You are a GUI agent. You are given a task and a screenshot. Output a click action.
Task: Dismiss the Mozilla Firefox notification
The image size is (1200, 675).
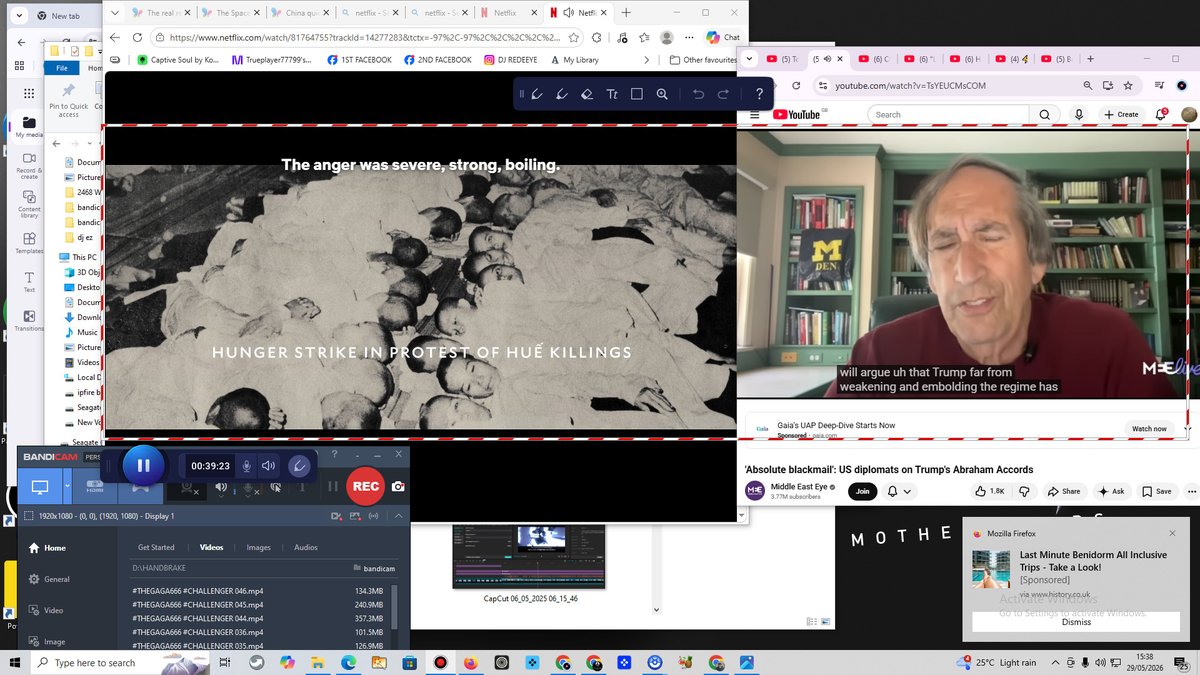click(x=1076, y=622)
